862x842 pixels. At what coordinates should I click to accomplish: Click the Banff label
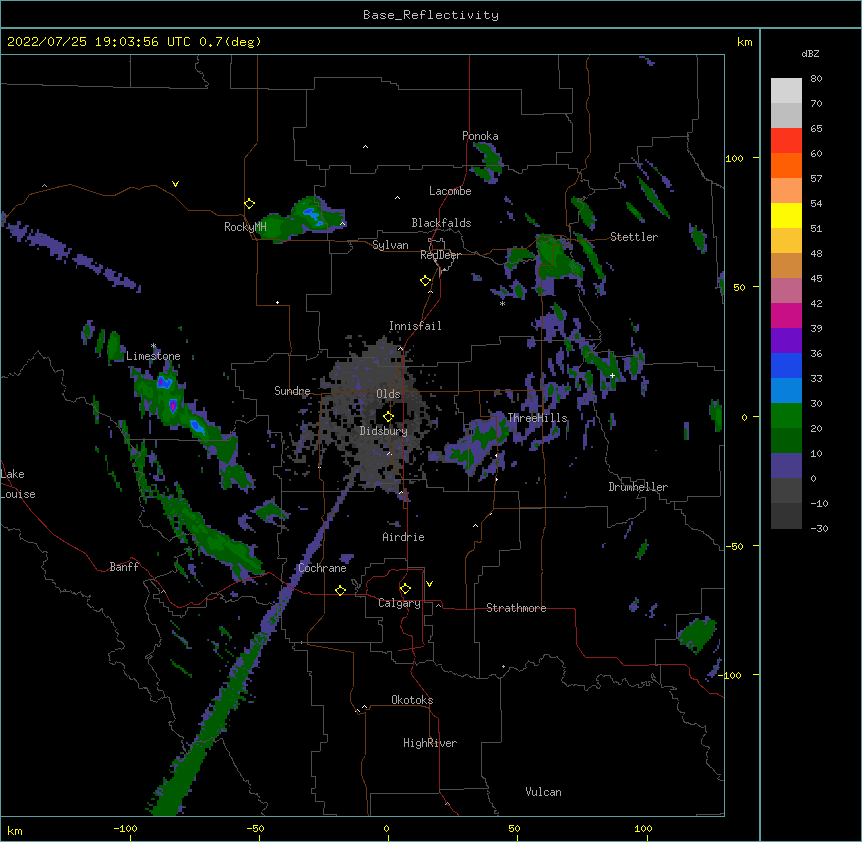point(124,567)
